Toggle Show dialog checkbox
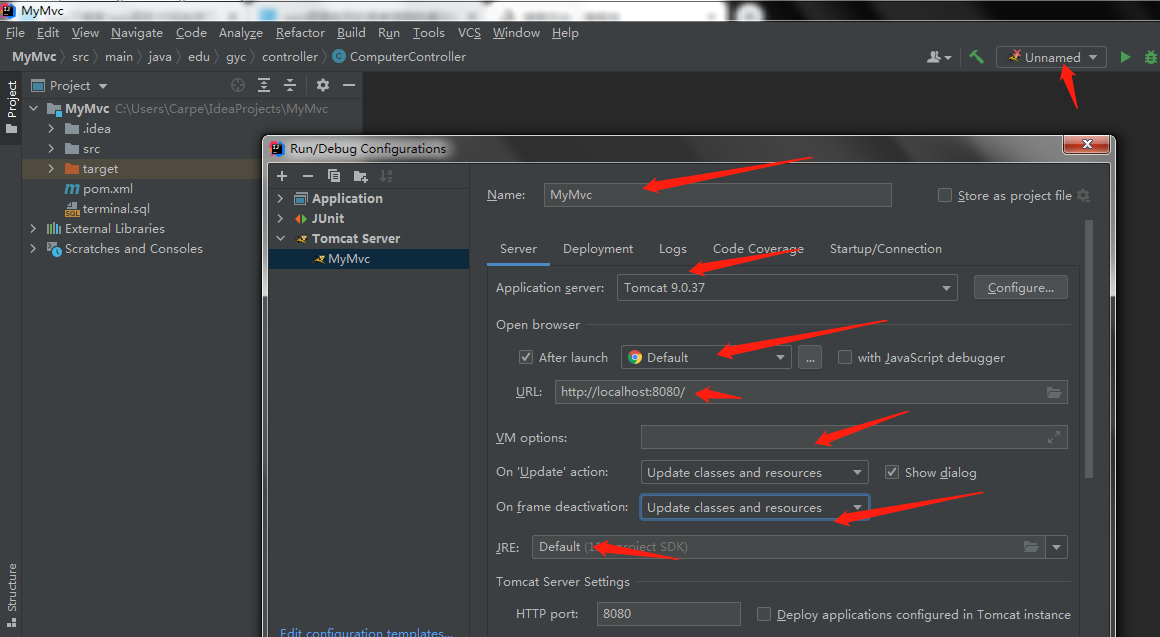The image size is (1160, 637). tap(892, 472)
